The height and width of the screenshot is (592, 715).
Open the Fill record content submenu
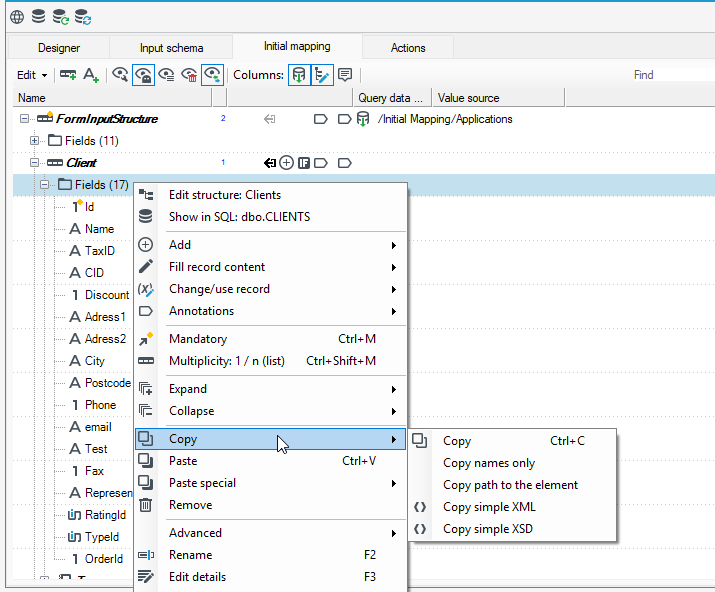tap(270, 267)
